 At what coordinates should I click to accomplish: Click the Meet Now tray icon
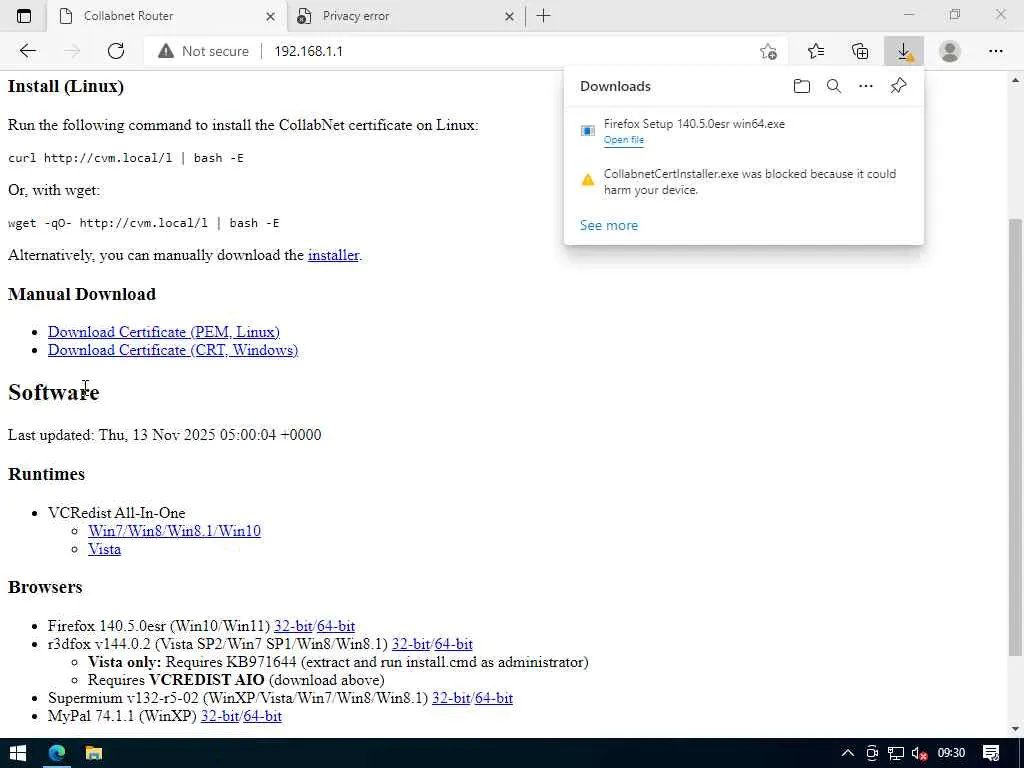pyautogui.click(x=872, y=753)
